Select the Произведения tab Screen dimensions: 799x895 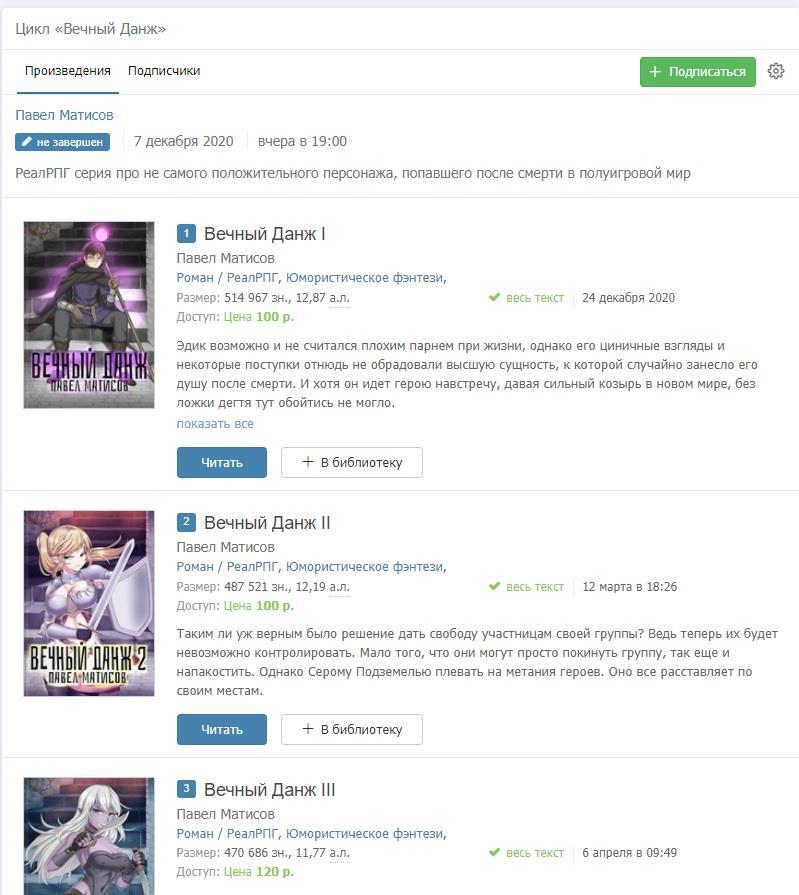pos(67,71)
